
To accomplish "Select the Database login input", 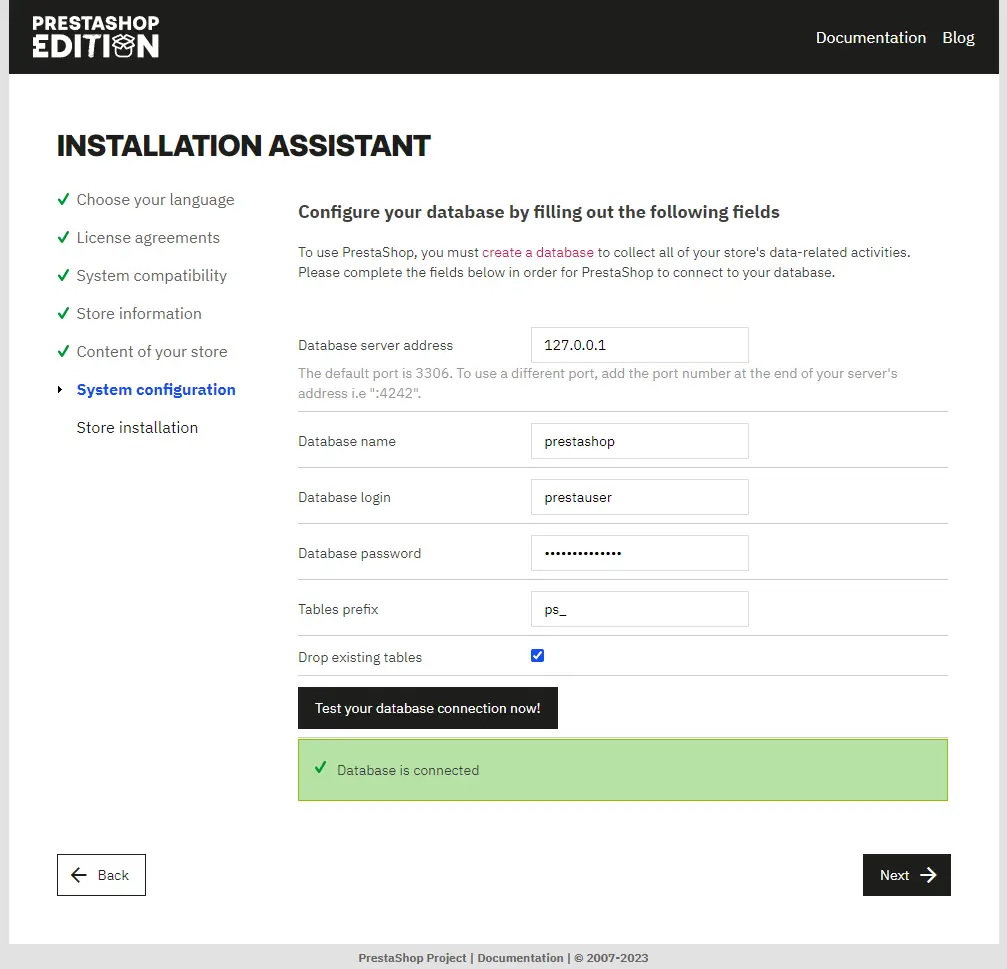I will pyautogui.click(x=640, y=497).
